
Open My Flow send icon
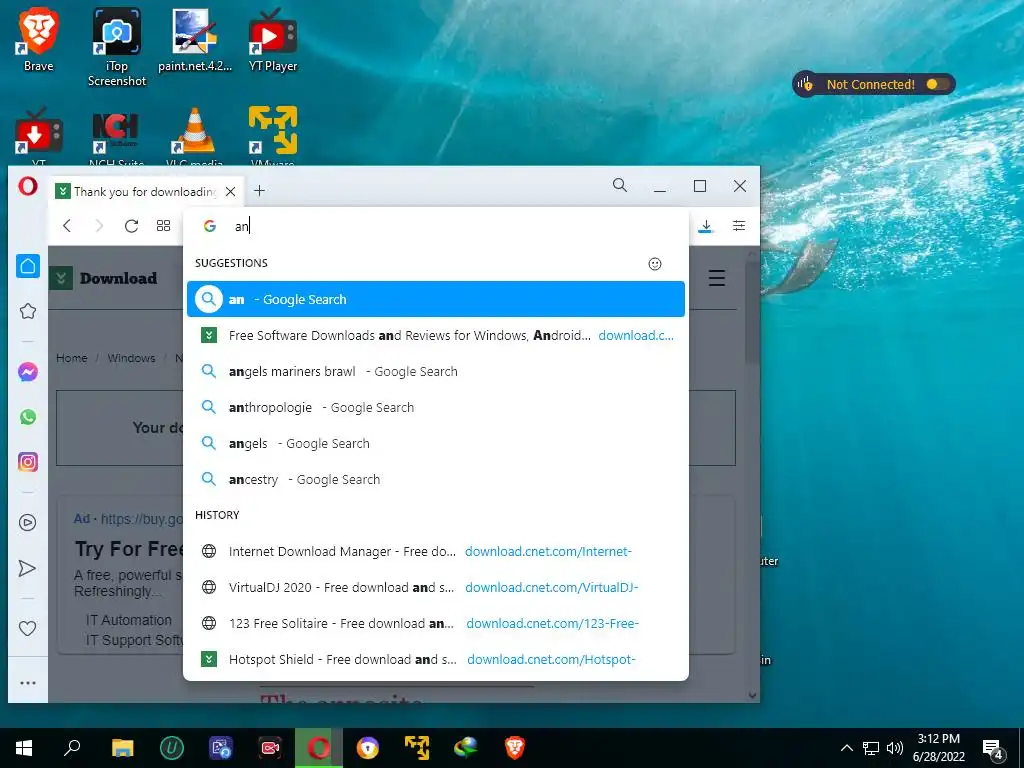[27, 568]
